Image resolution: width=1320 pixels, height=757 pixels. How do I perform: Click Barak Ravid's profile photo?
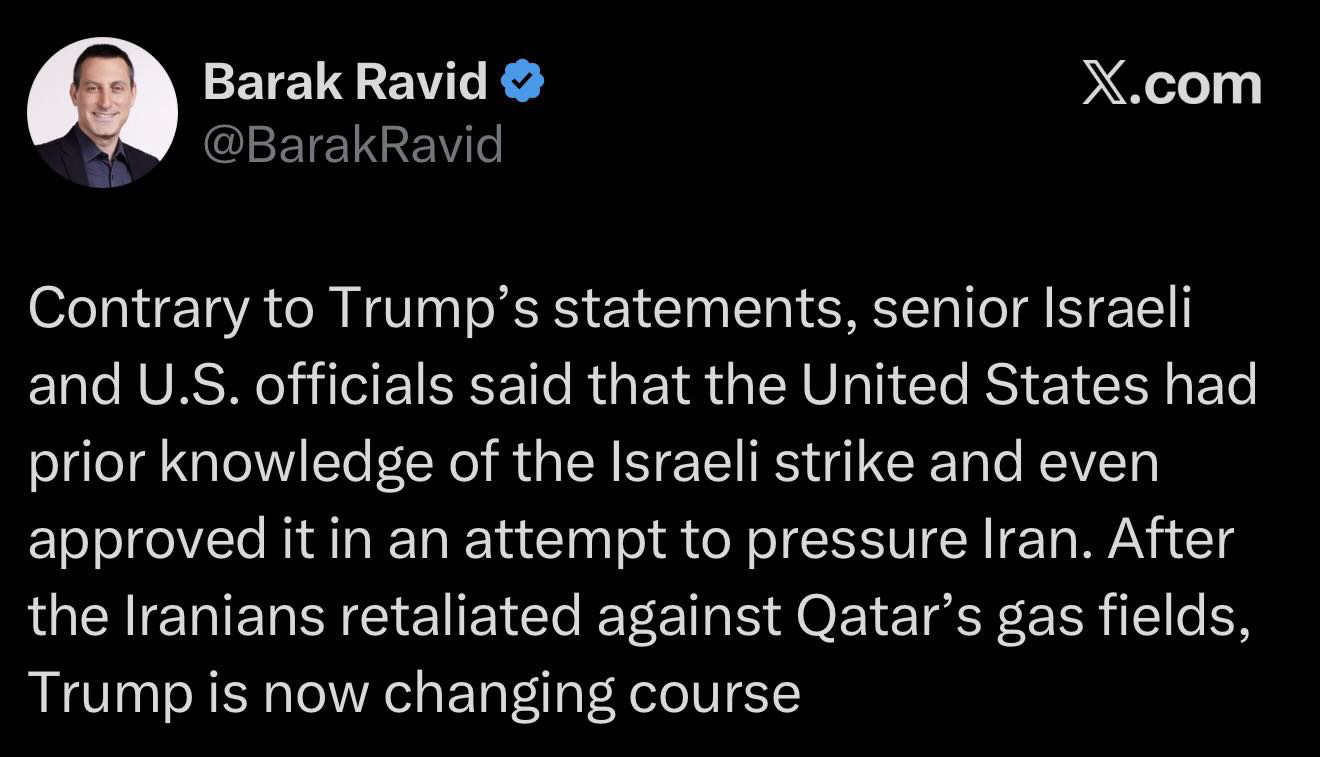coord(103,112)
